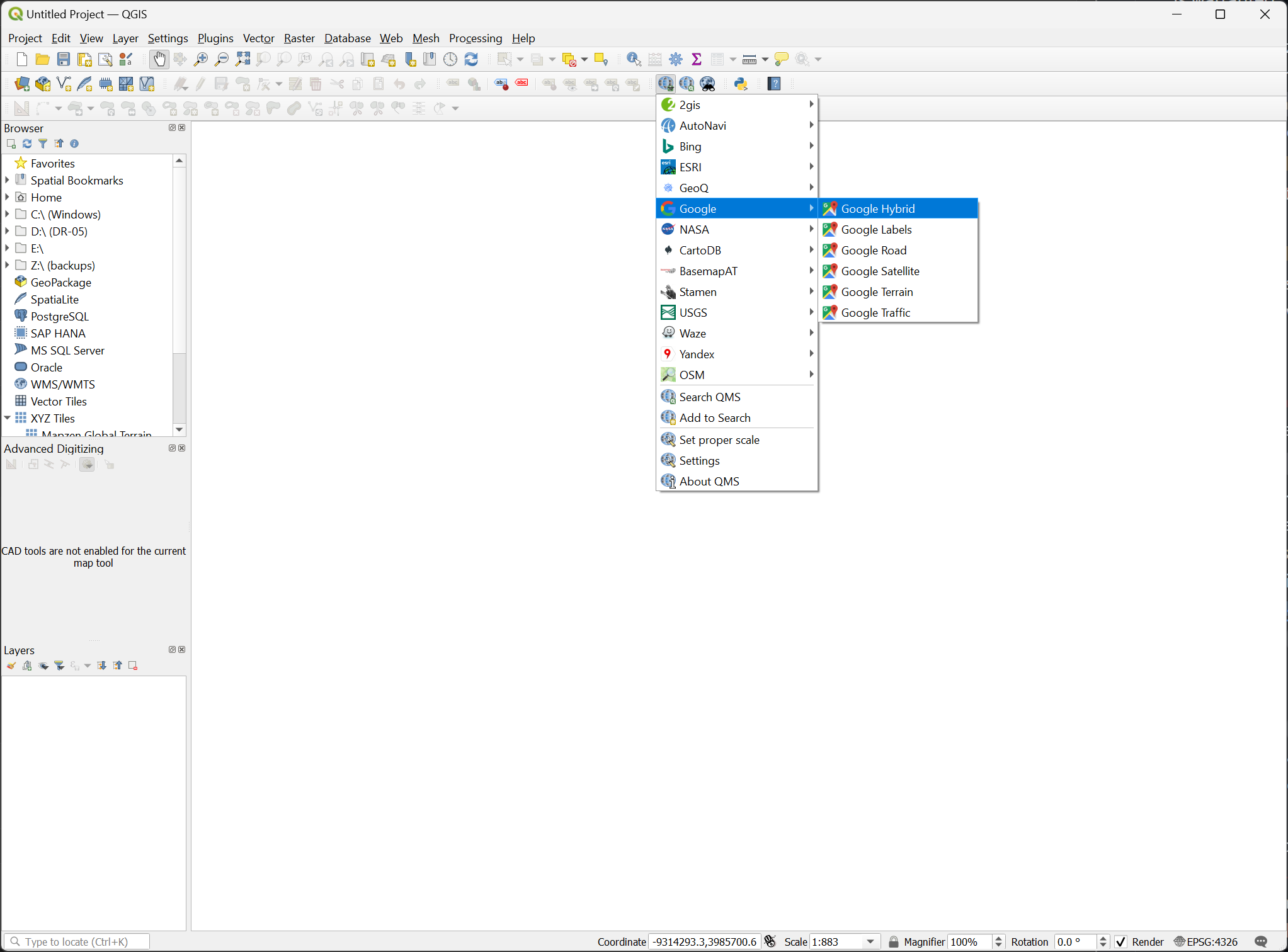Image resolution: width=1288 pixels, height=952 pixels.
Task: Open the ESRI submenu entry
Action: (x=737, y=167)
